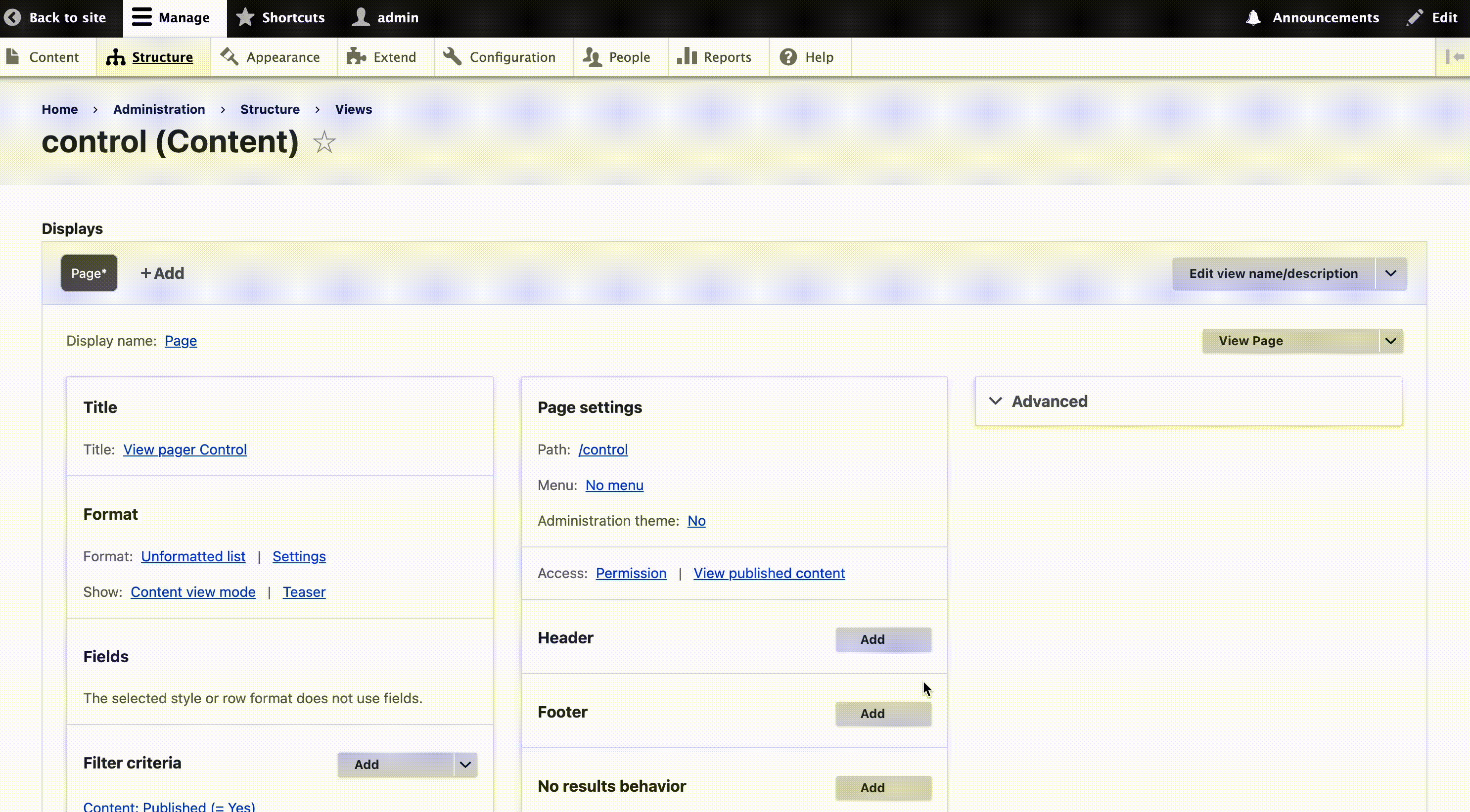Open the Reports section
Viewport: 1470px width, 812px height.
pos(714,57)
